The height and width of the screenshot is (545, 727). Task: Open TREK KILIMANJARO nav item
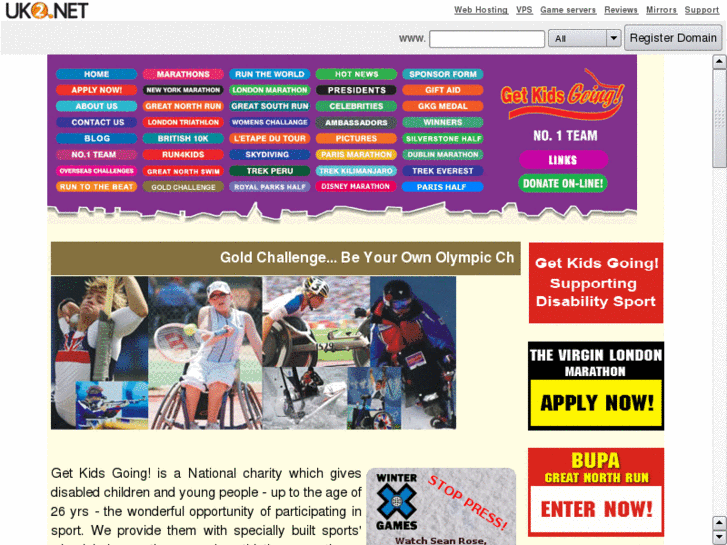click(x=356, y=171)
